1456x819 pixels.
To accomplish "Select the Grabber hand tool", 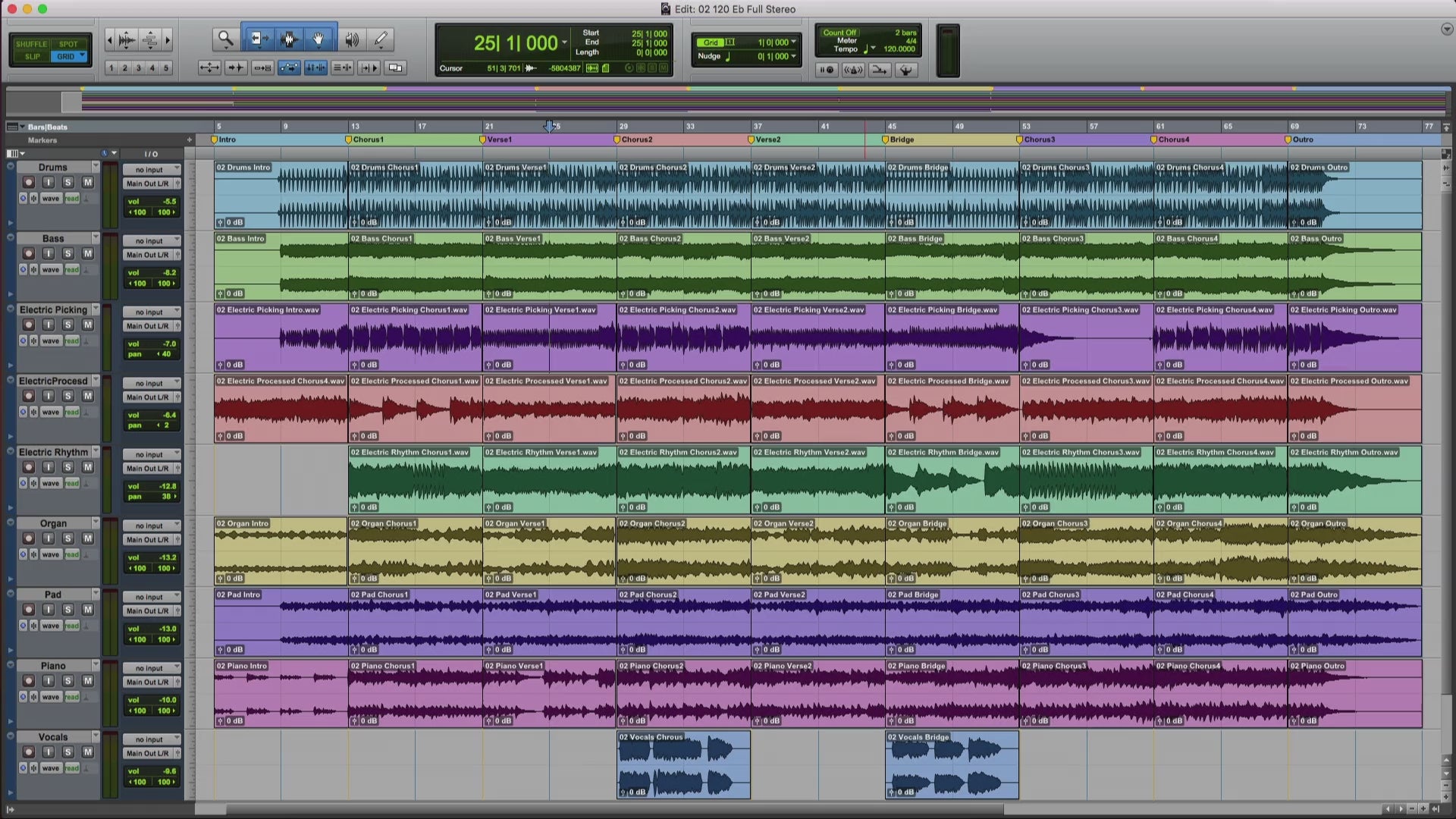I will click(x=319, y=39).
